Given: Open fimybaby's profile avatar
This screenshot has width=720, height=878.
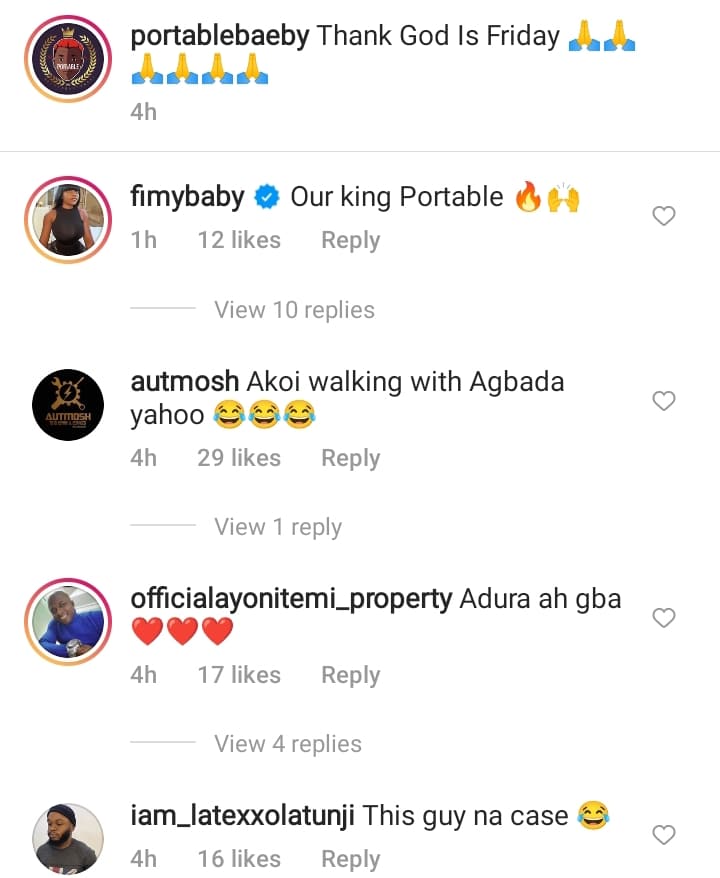Looking at the screenshot, I should (69, 218).
